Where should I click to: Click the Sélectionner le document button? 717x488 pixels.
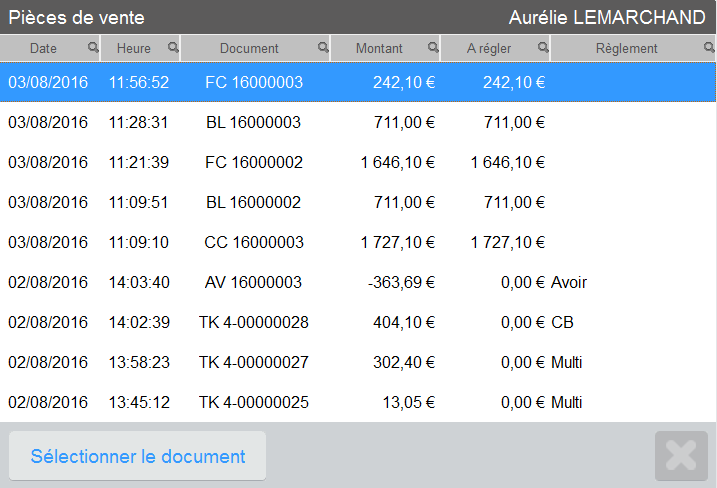click(137, 456)
